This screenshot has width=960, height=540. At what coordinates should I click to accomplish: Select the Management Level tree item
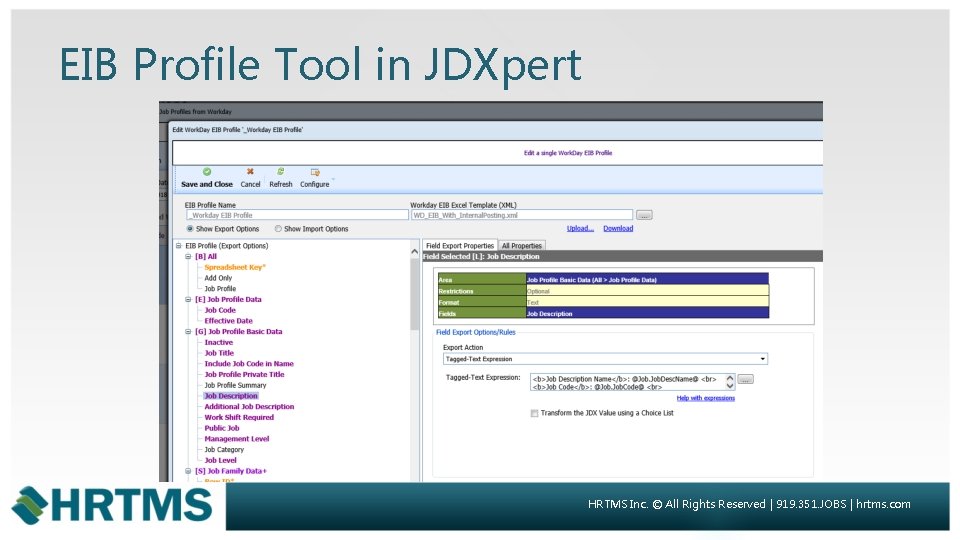pyautogui.click(x=236, y=439)
